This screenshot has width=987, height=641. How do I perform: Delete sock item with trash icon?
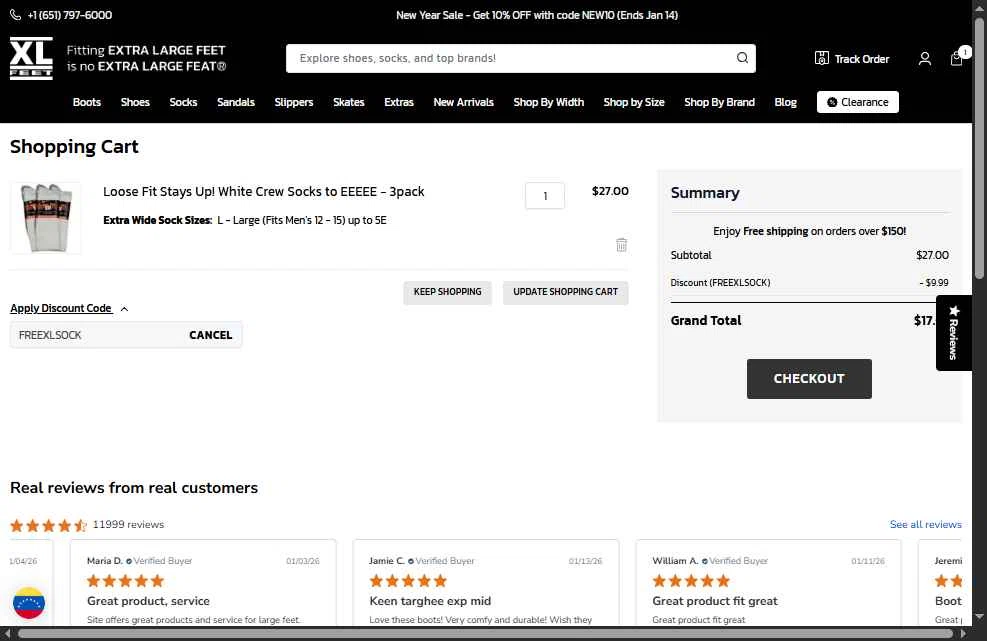click(621, 245)
